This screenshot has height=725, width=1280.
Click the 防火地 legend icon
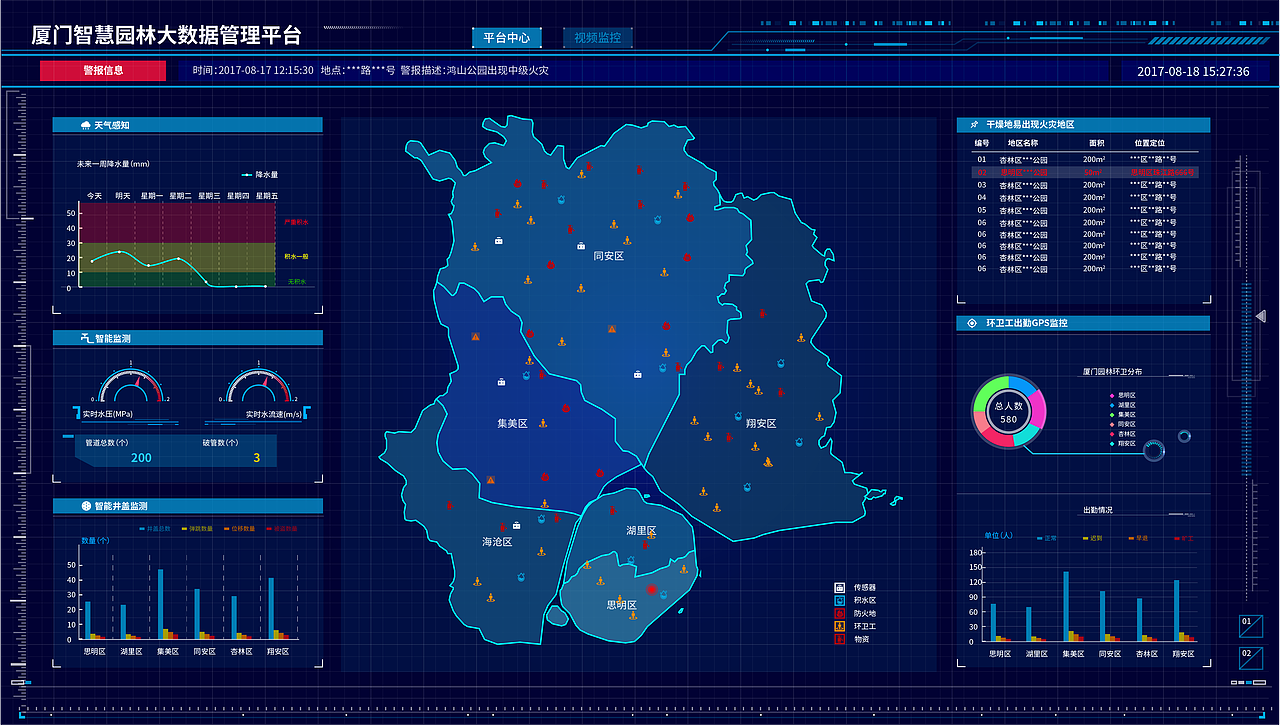point(839,613)
